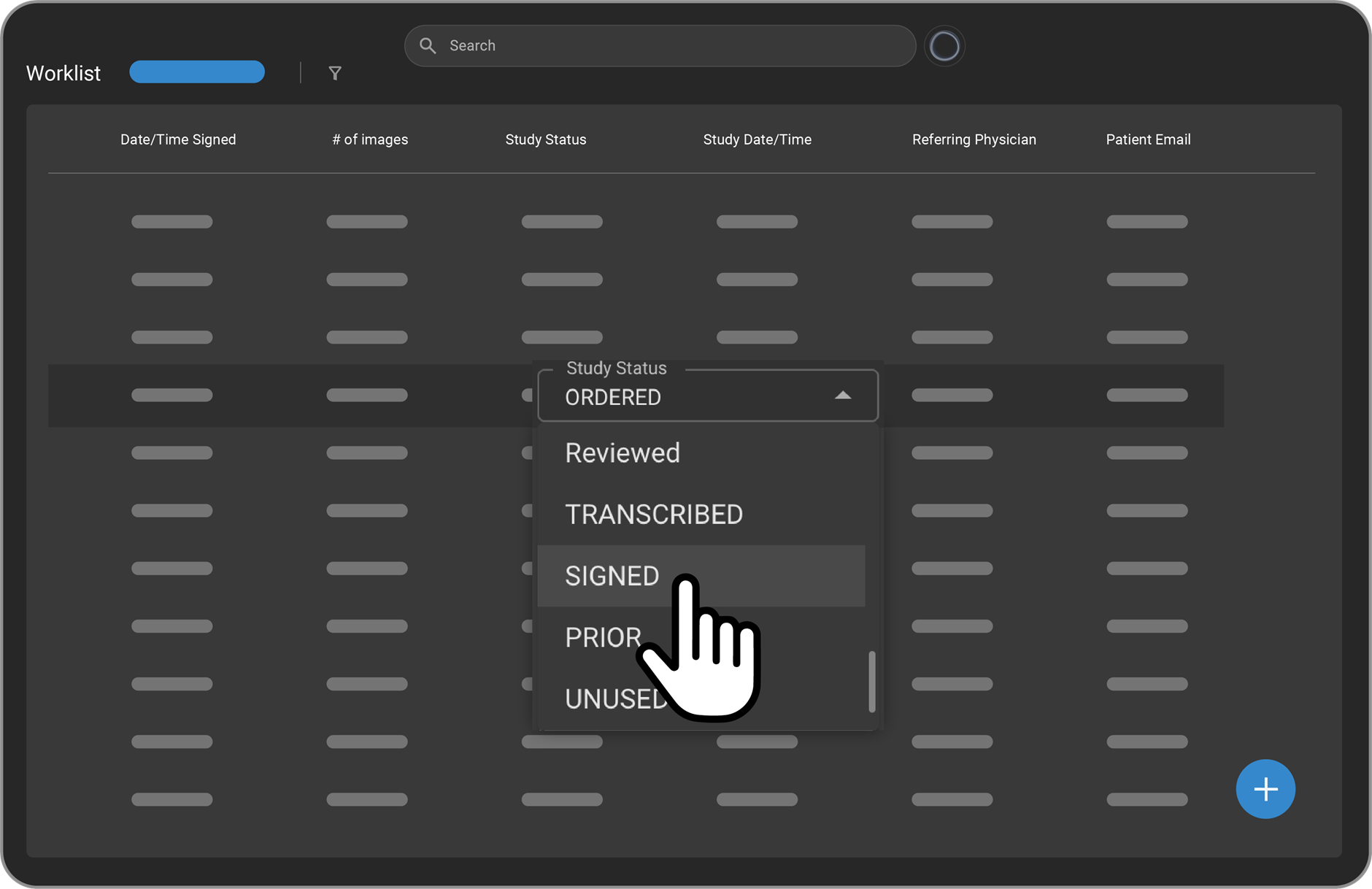Viewport: 1372px width, 889px height.
Task: Click the dropdown list scrollbar
Action: click(871, 680)
